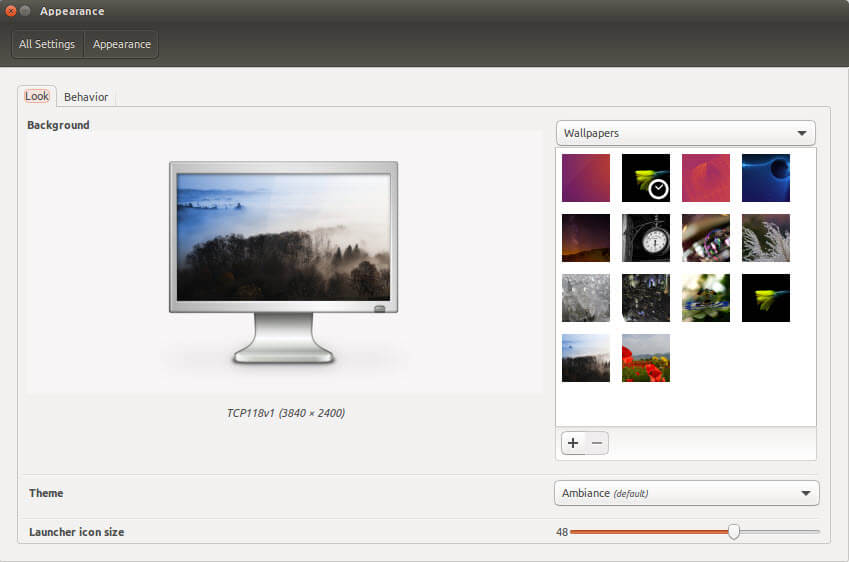
Task: Switch to the Behavior tab
Action: tap(86, 97)
